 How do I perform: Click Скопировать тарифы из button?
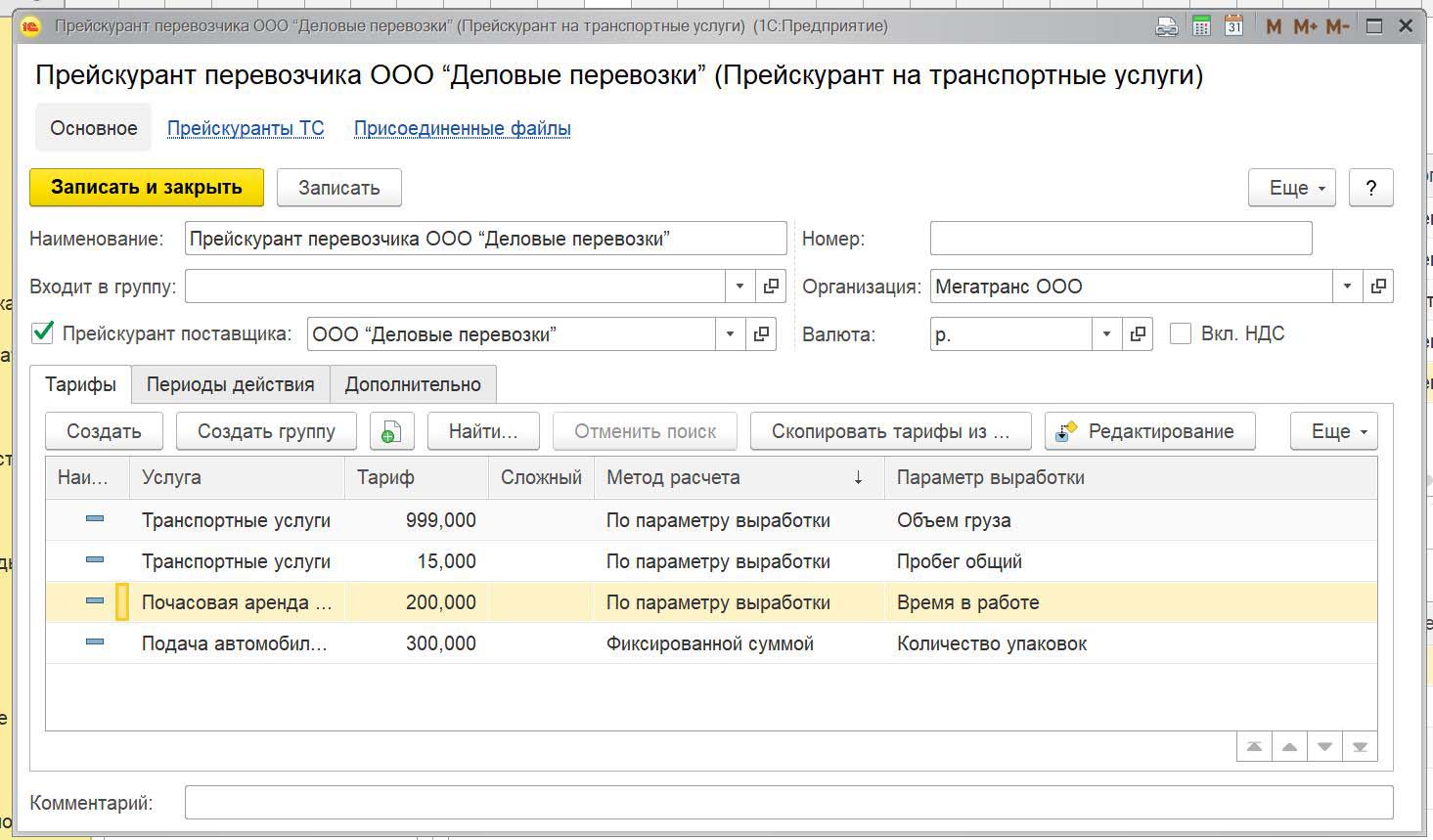pos(890,431)
